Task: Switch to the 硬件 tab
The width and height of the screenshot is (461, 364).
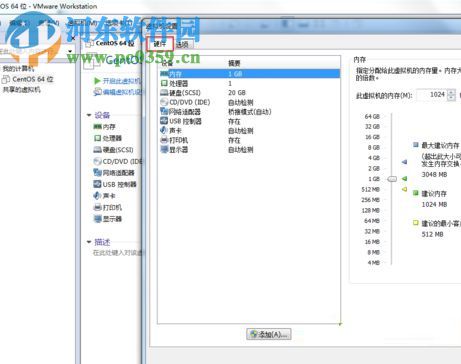Action: pyautogui.click(x=160, y=44)
